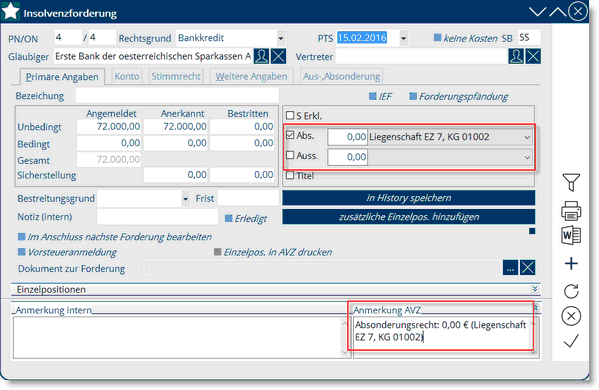Image resolution: width=599 pixels, height=390 pixels.
Task: Click the Anmerkung AVZ text area
Action: (442, 338)
